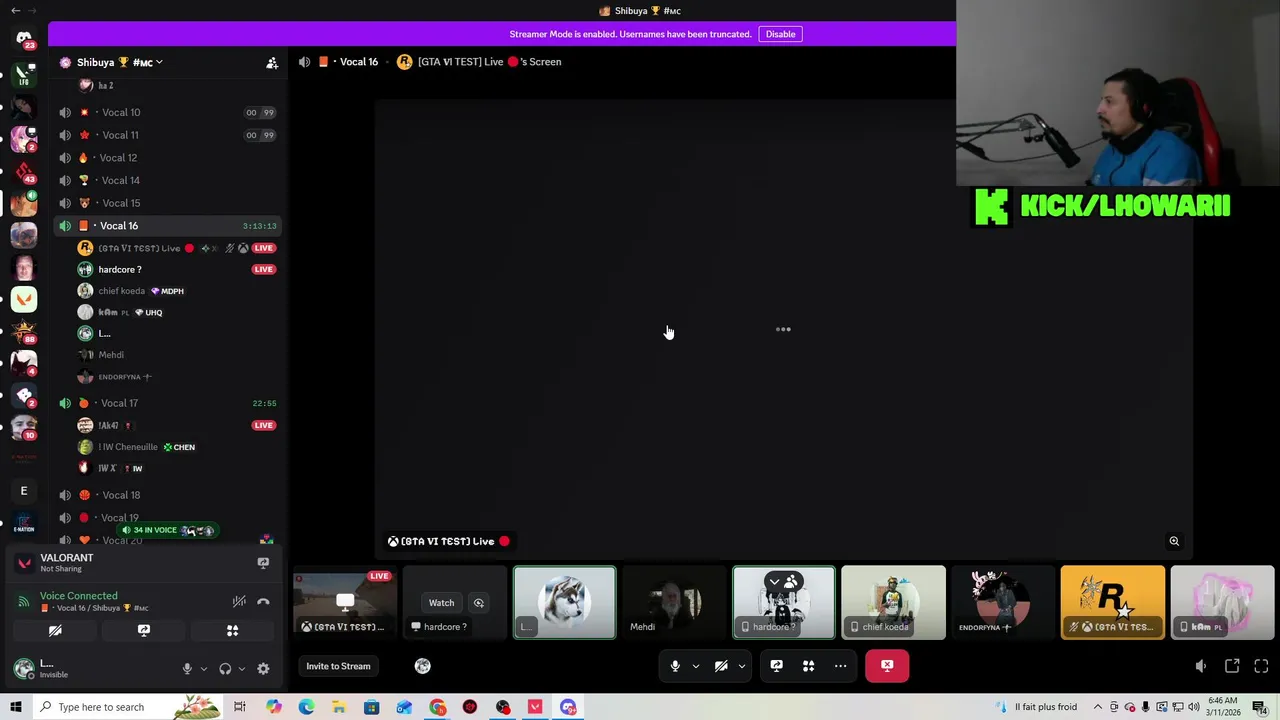Open the Valorant server icon in sidebar
This screenshot has width=1280, height=720.
pyautogui.click(x=24, y=299)
